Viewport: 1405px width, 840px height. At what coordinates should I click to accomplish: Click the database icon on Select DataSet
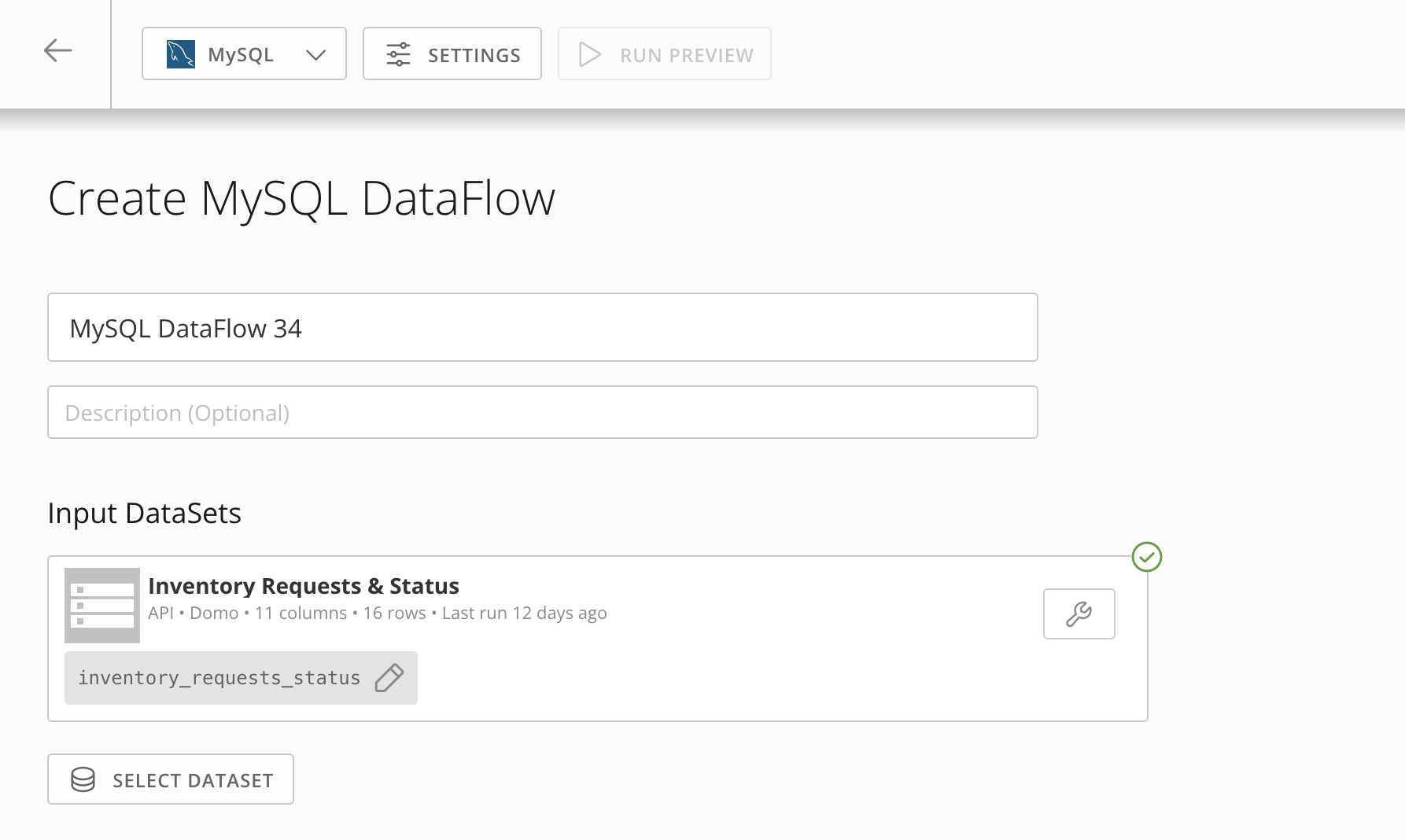83,779
